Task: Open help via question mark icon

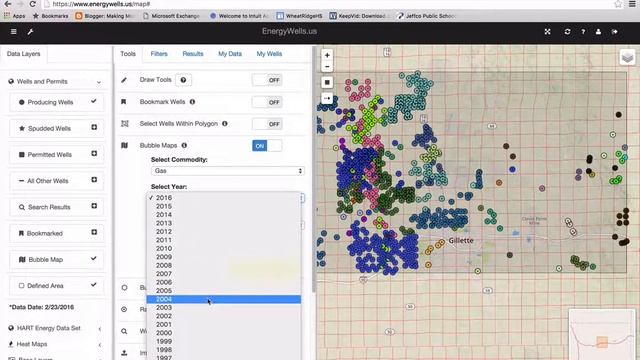Action: (583, 31)
